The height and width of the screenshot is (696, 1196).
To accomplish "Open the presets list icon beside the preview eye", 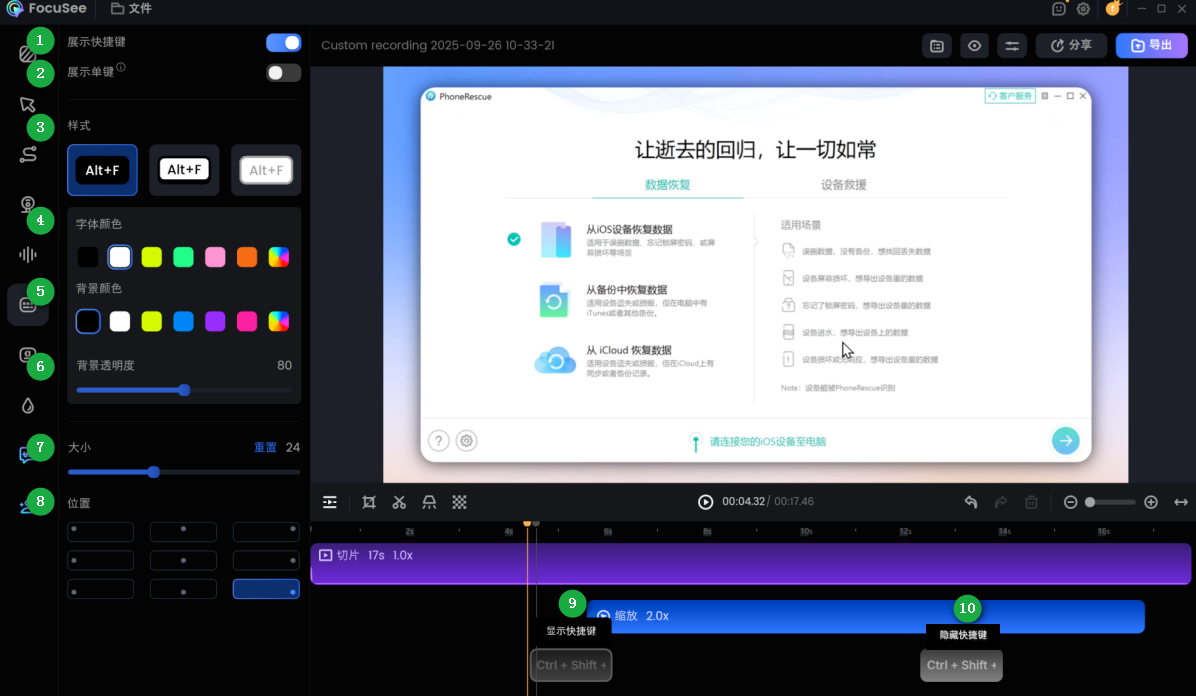I will [937, 46].
